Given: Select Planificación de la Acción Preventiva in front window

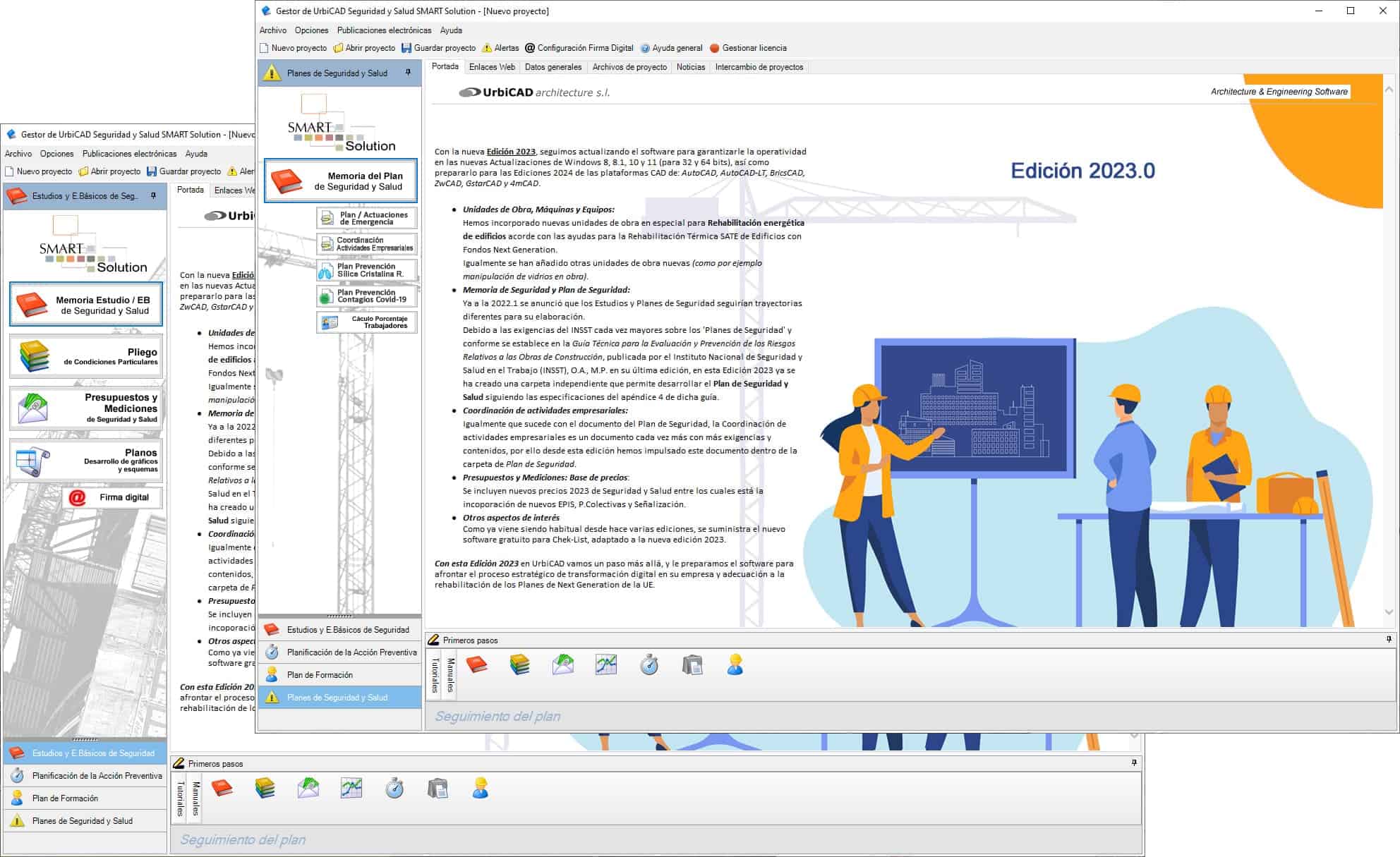Looking at the screenshot, I should pyautogui.click(x=340, y=652).
